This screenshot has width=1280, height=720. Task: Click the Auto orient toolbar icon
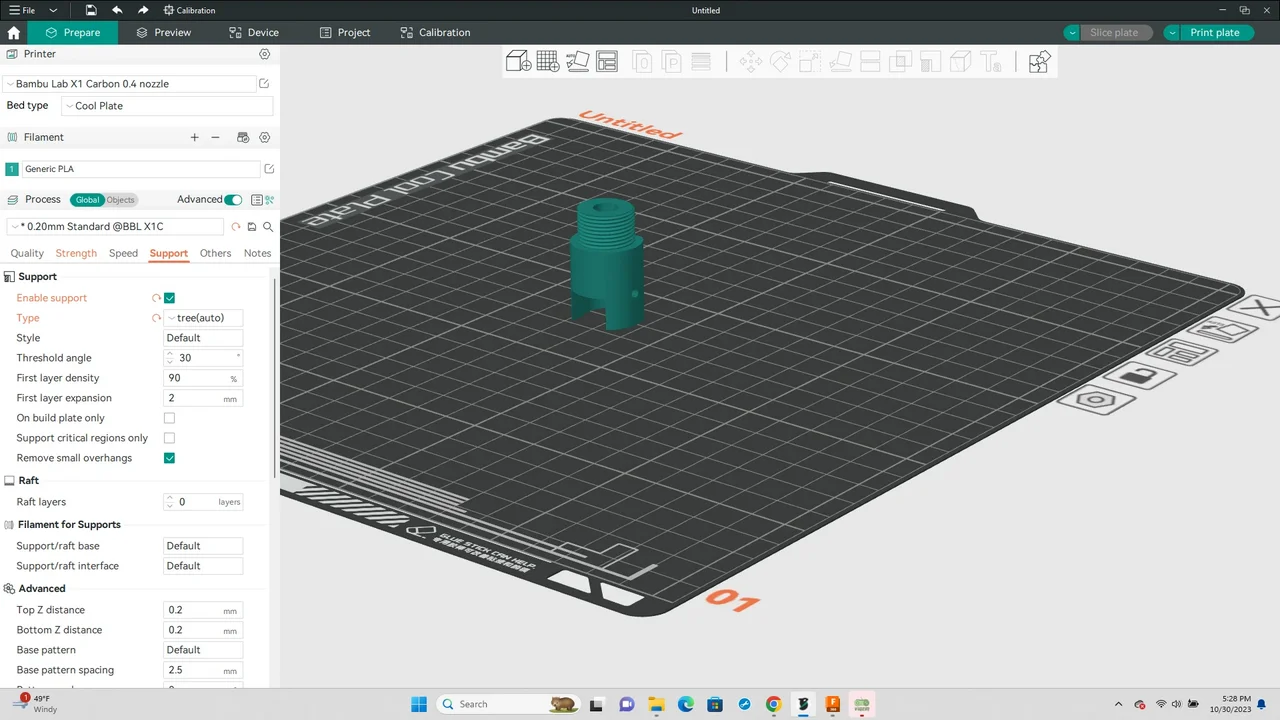578,62
